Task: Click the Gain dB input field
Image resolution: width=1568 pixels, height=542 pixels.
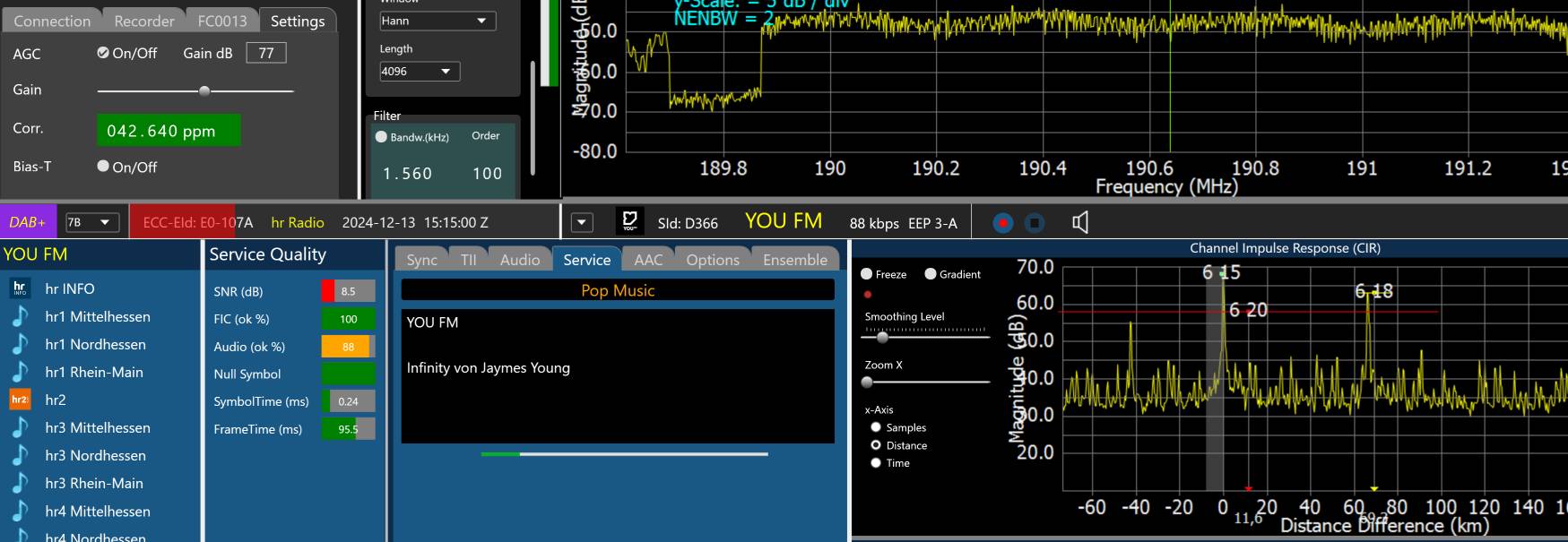Action: 266,53
